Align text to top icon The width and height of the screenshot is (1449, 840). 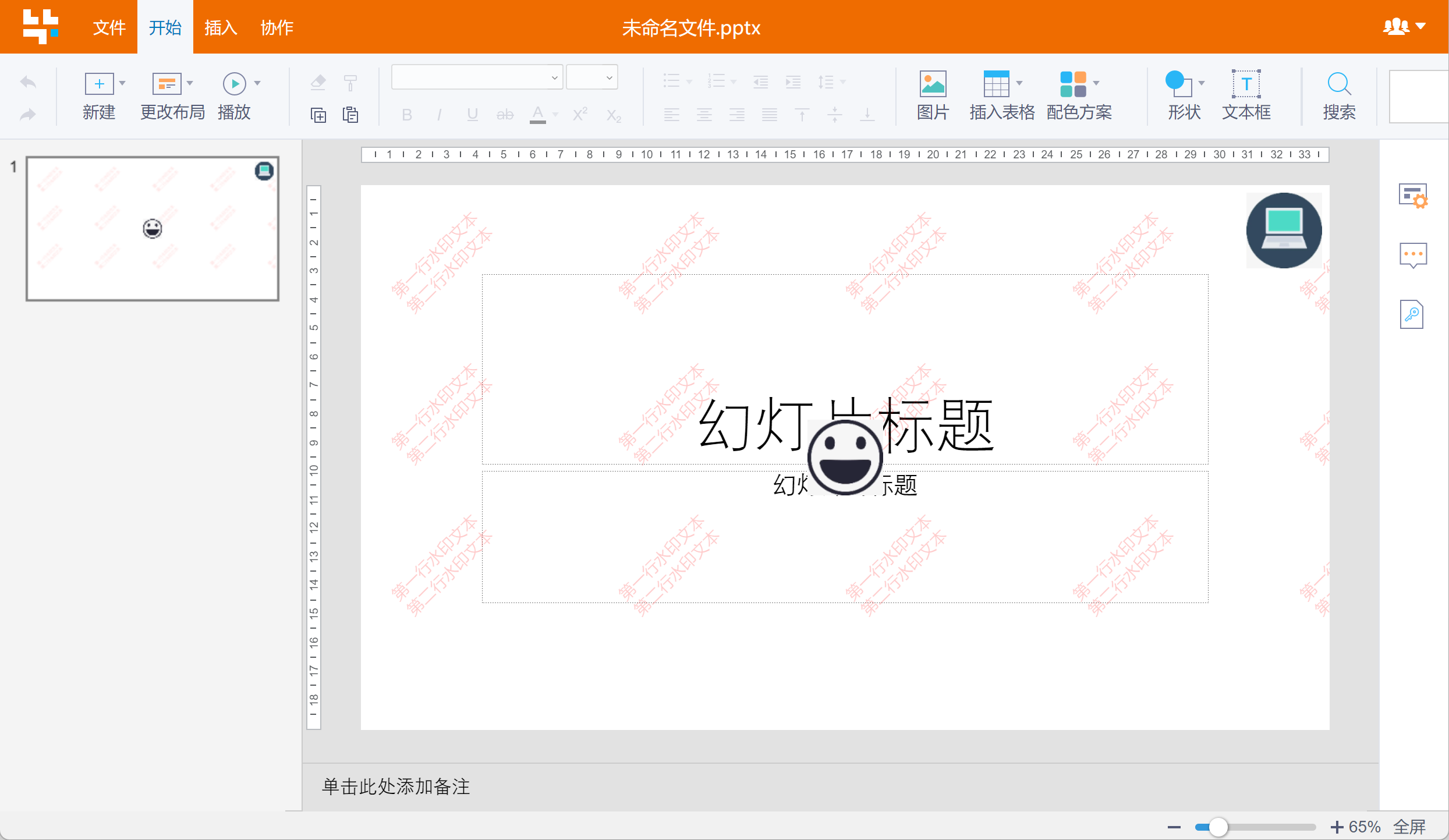coord(802,115)
